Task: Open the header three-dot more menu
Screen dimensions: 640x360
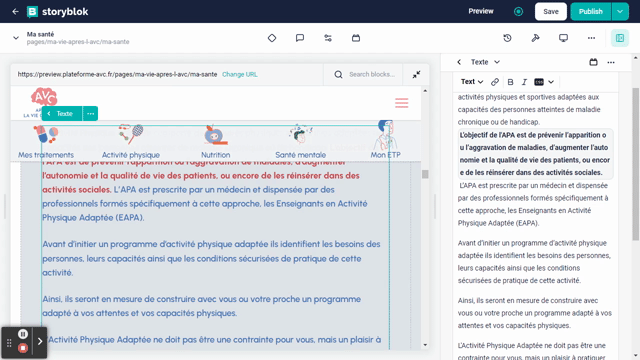Action: 591,38
